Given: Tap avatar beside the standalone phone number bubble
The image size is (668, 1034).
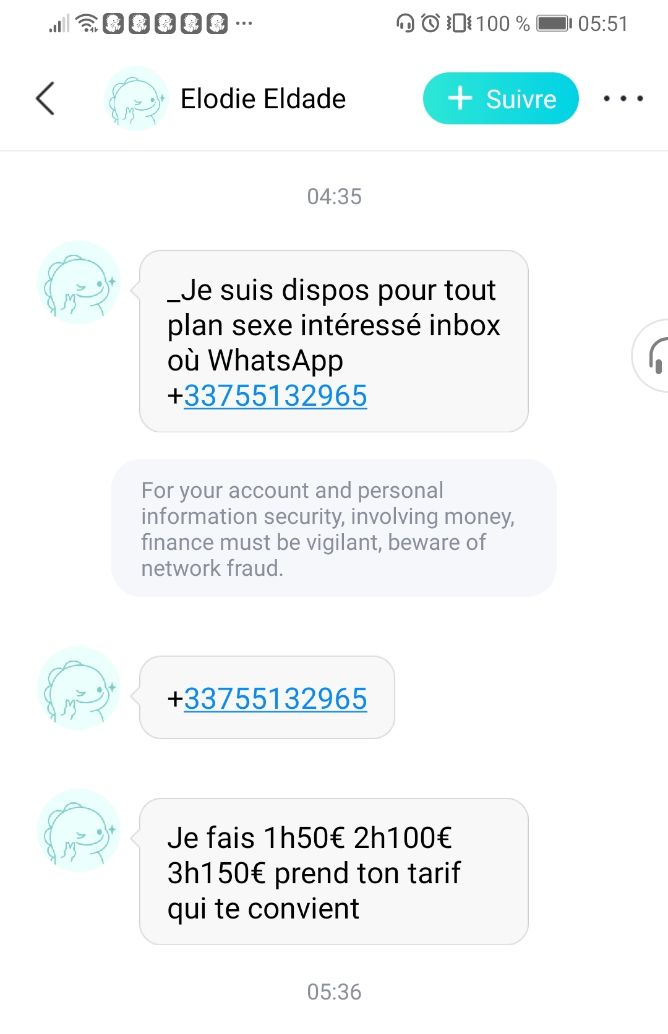Looking at the screenshot, I should (x=78, y=688).
